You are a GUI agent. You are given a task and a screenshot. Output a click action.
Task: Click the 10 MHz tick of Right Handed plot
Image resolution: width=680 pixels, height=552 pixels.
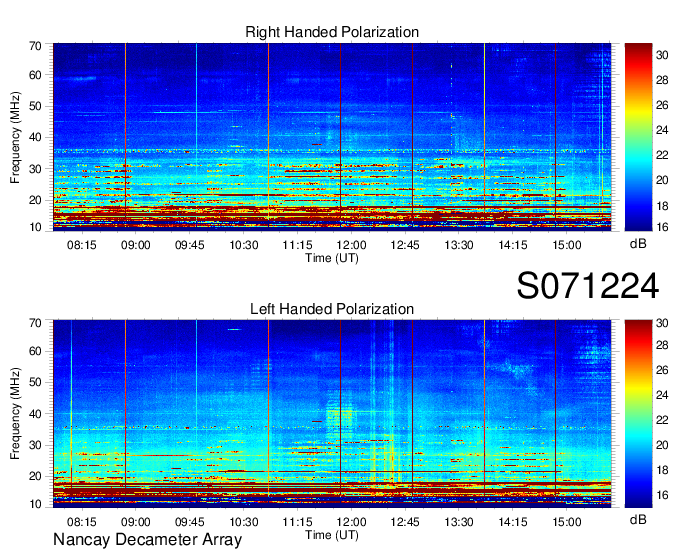pos(35,227)
